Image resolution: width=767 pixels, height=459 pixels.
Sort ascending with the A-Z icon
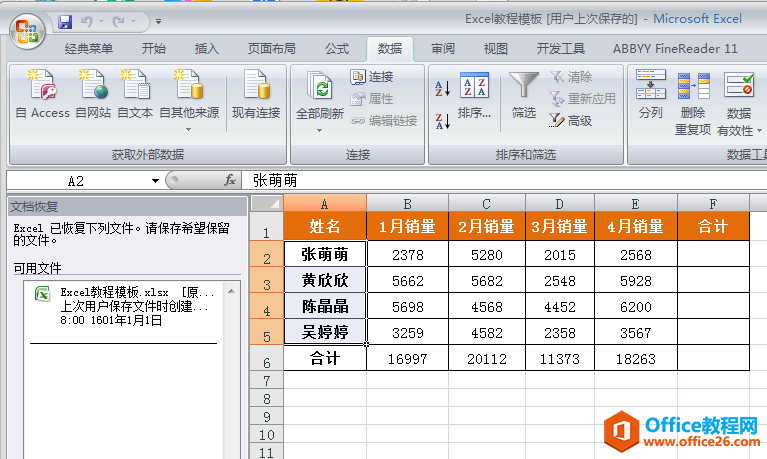(x=442, y=90)
